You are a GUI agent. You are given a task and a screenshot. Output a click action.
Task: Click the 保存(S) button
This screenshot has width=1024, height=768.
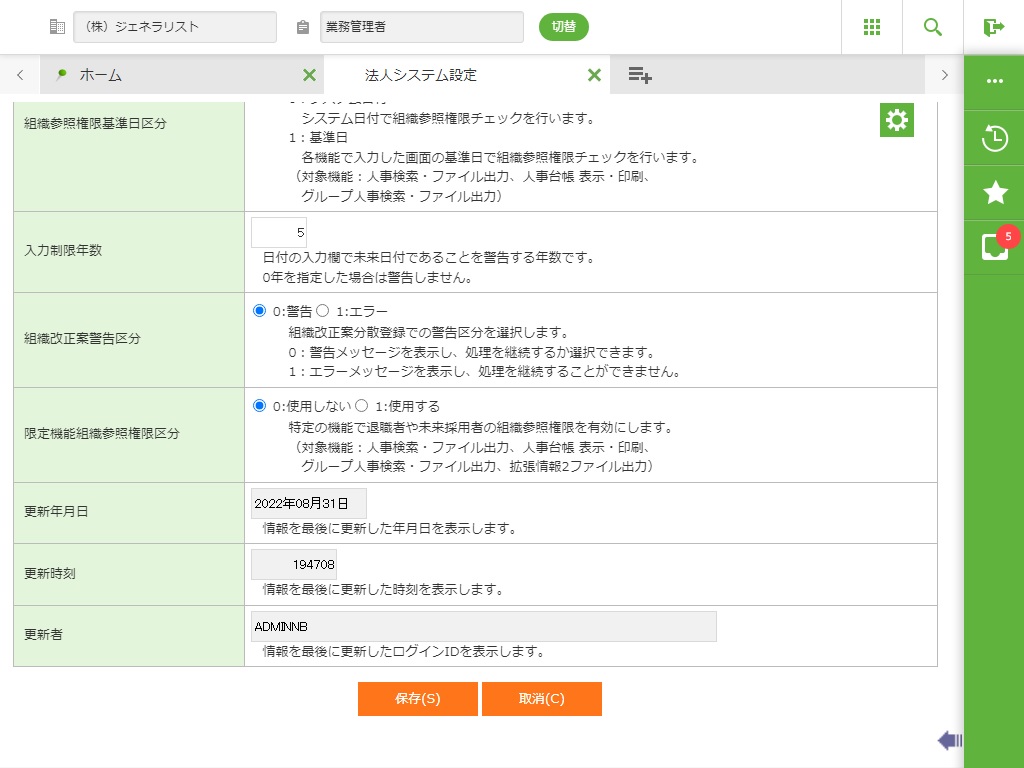tap(417, 699)
